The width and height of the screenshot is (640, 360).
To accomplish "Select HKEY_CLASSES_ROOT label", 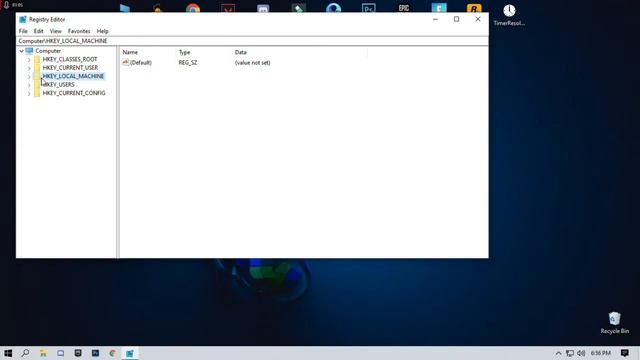I will point(70,59).
